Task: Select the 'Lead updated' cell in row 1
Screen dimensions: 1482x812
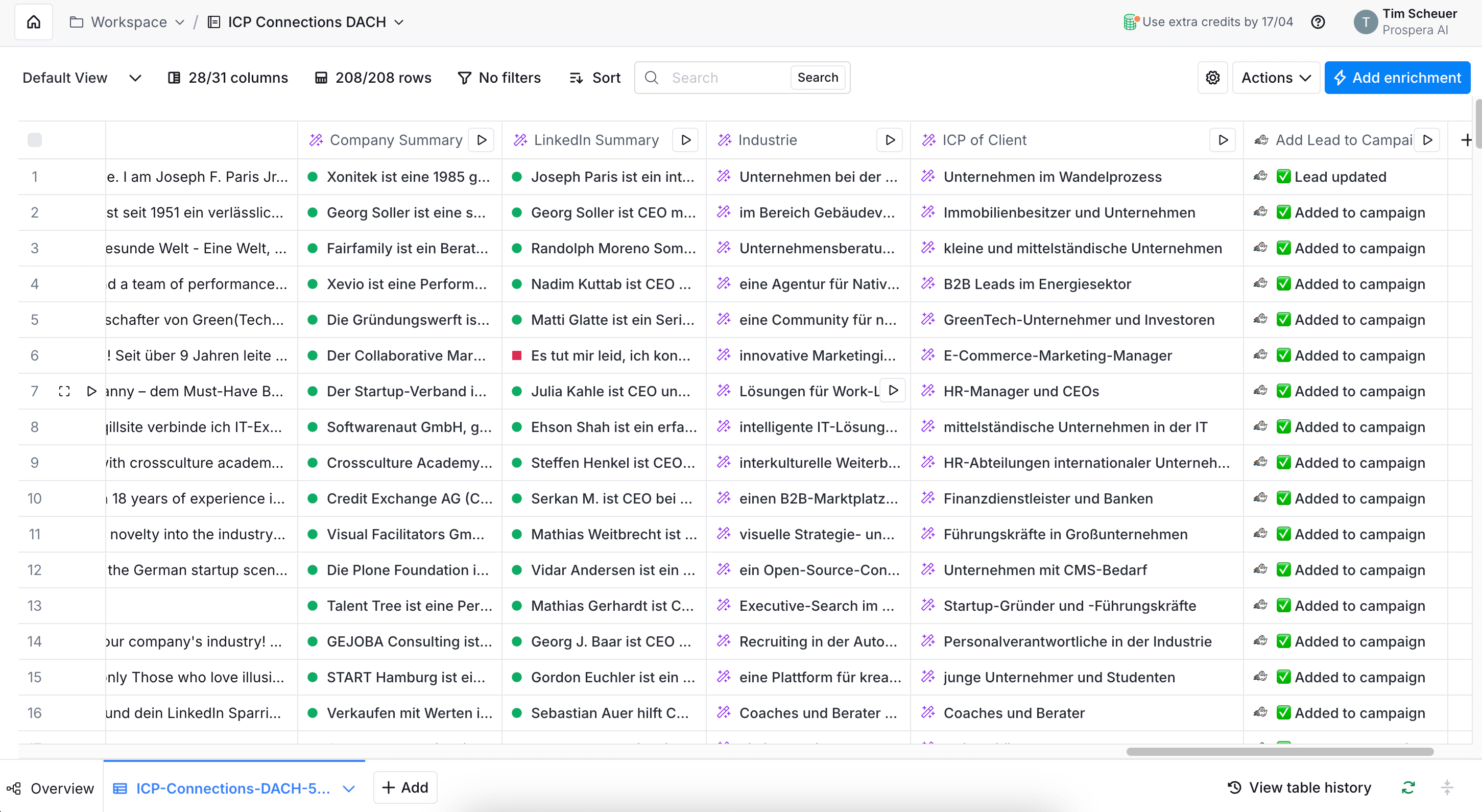Action: [x=1345, y=177]
